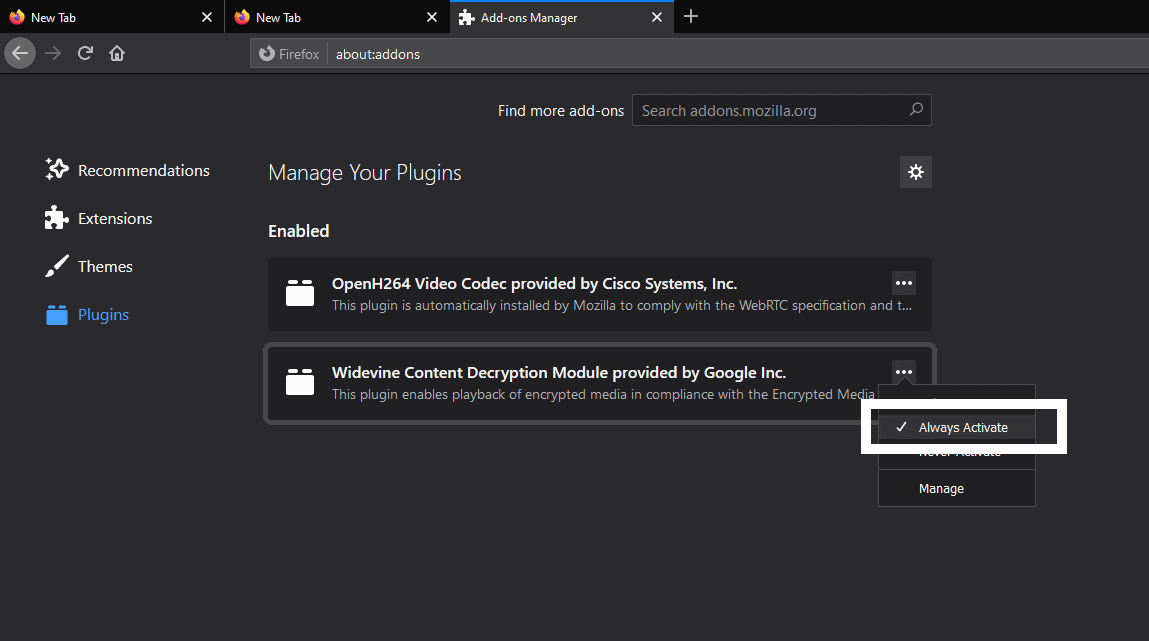Toggle more options menu for Widevine plugin
This screenshot has height=641, width=1149.
click(x=904, y=372)
